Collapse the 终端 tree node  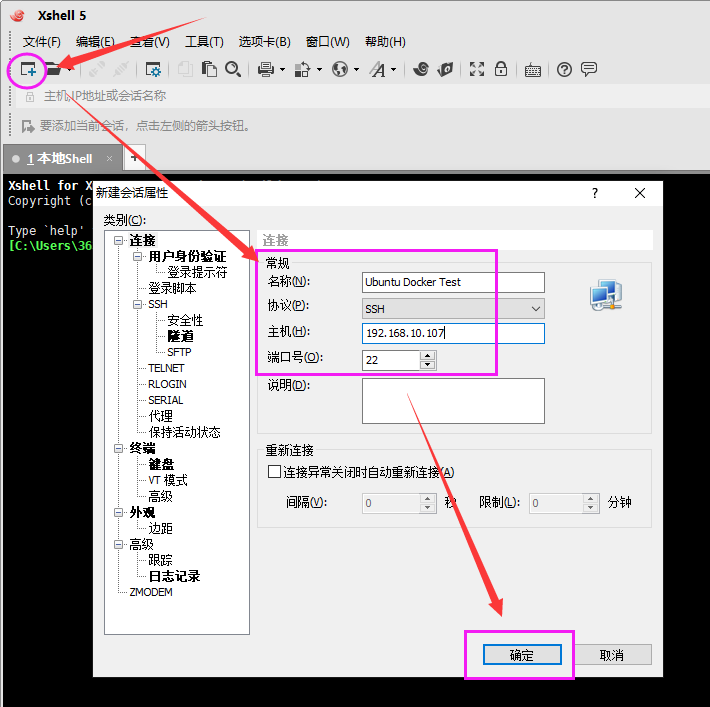coord(119,448)
